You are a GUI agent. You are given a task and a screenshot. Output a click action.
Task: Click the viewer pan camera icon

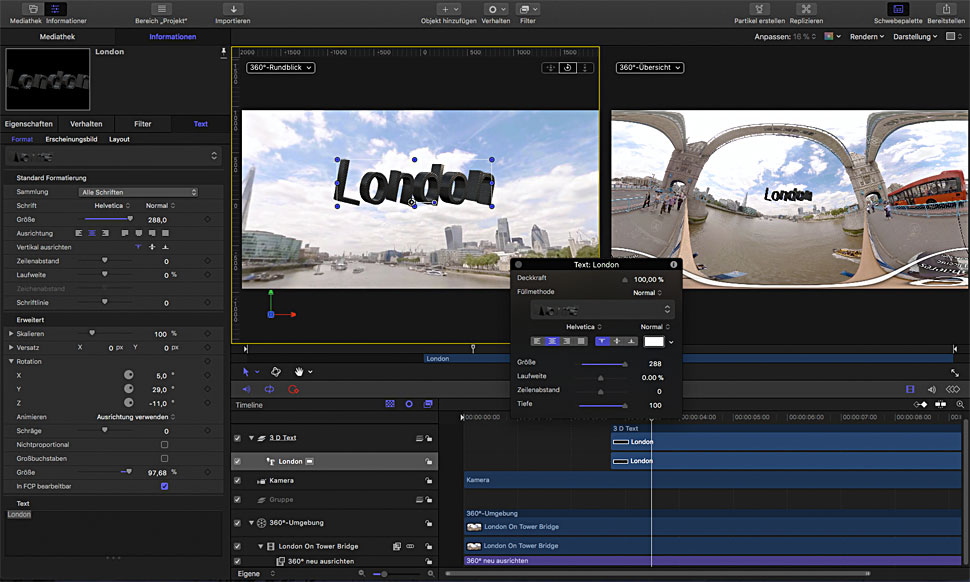click(x=550, y=68)
